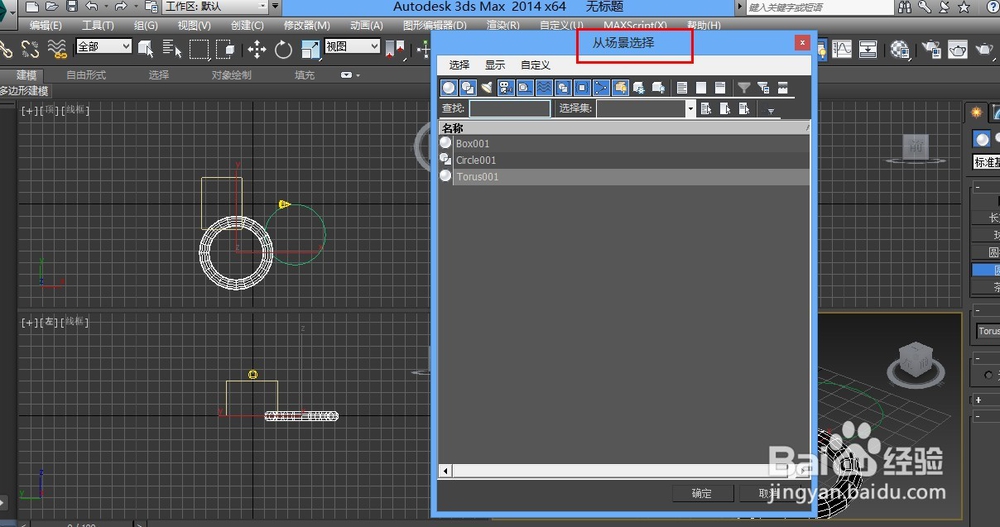
Task: Open 修改器(M) main menu
Action: point(307,26)
